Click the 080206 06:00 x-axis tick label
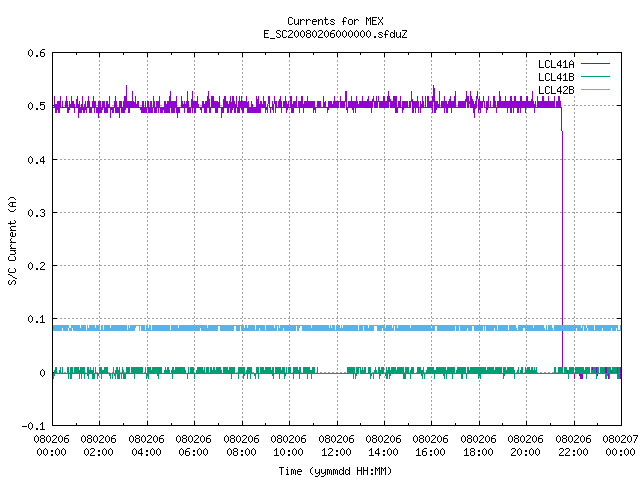640x480 pixels. click(x=193, y=446)
